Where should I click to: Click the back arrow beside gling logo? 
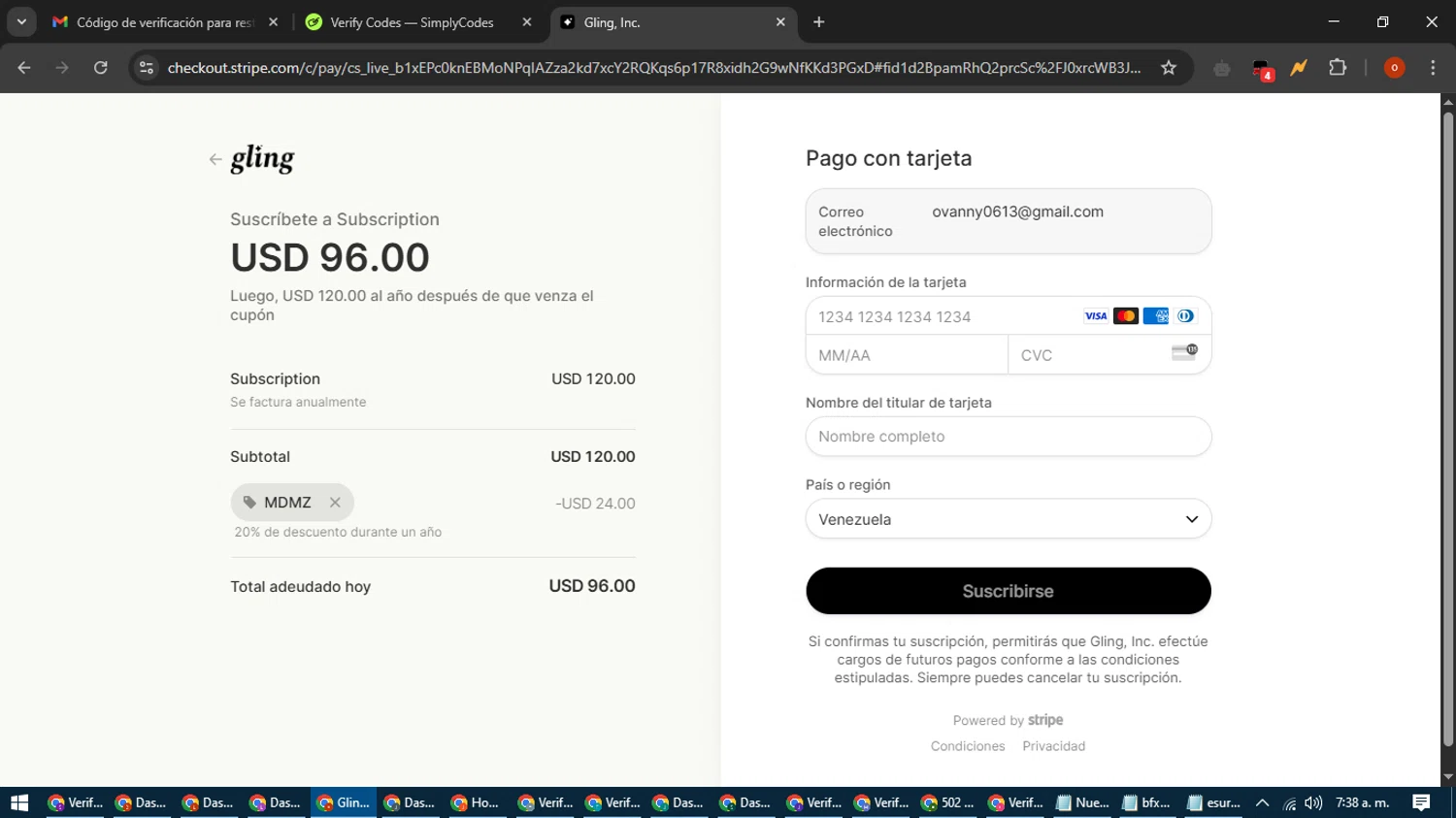click(x=215, y=159)
